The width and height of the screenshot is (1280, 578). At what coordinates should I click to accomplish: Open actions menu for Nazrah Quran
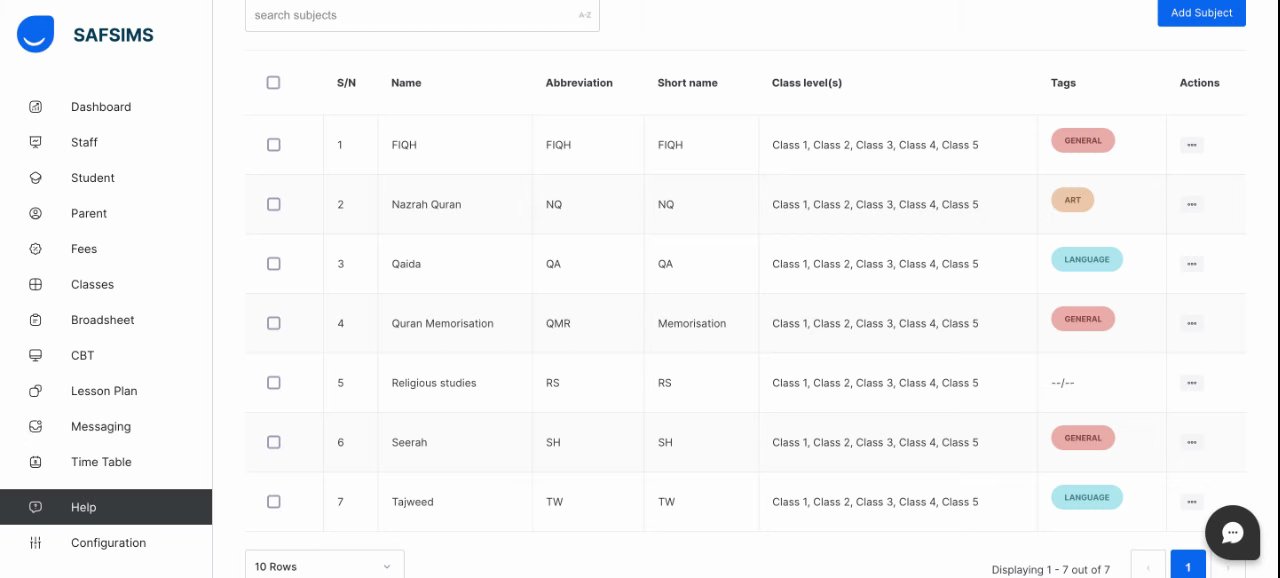click(x=1191, y=205)
